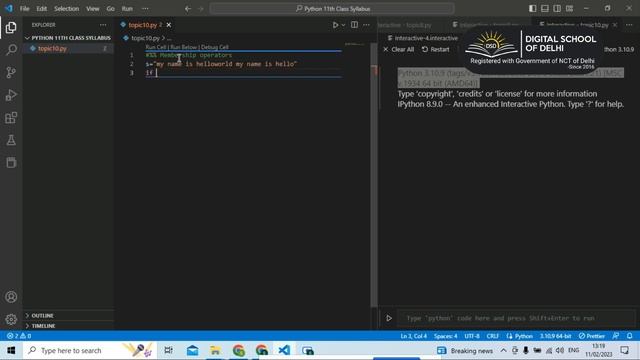Open the Run menu

pos(127,9)
